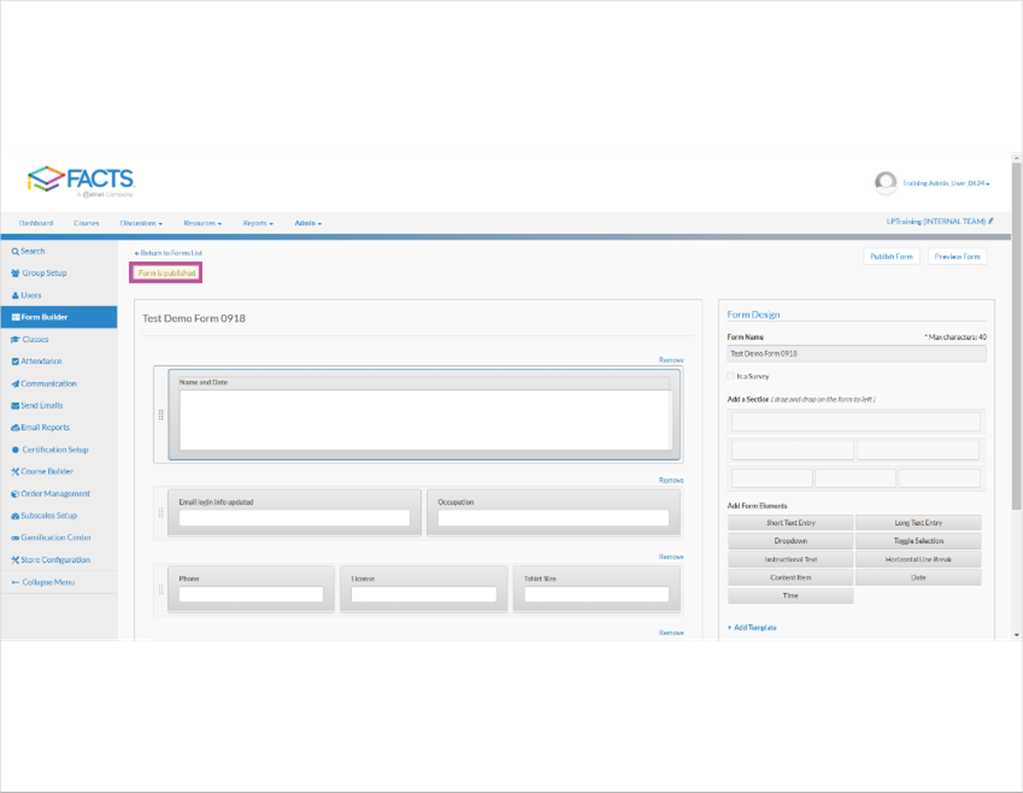Click the LPTraining (INTERNAL TEAM) link
1023x793 pixels.
(936, 222)
